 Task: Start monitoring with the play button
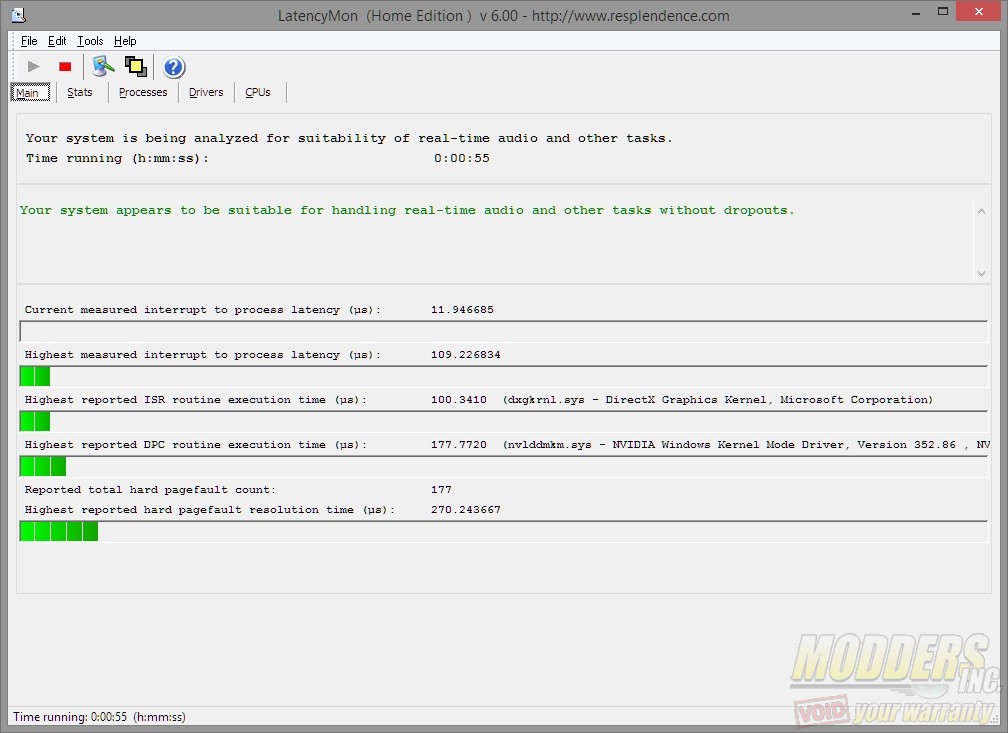coord(33,66)
